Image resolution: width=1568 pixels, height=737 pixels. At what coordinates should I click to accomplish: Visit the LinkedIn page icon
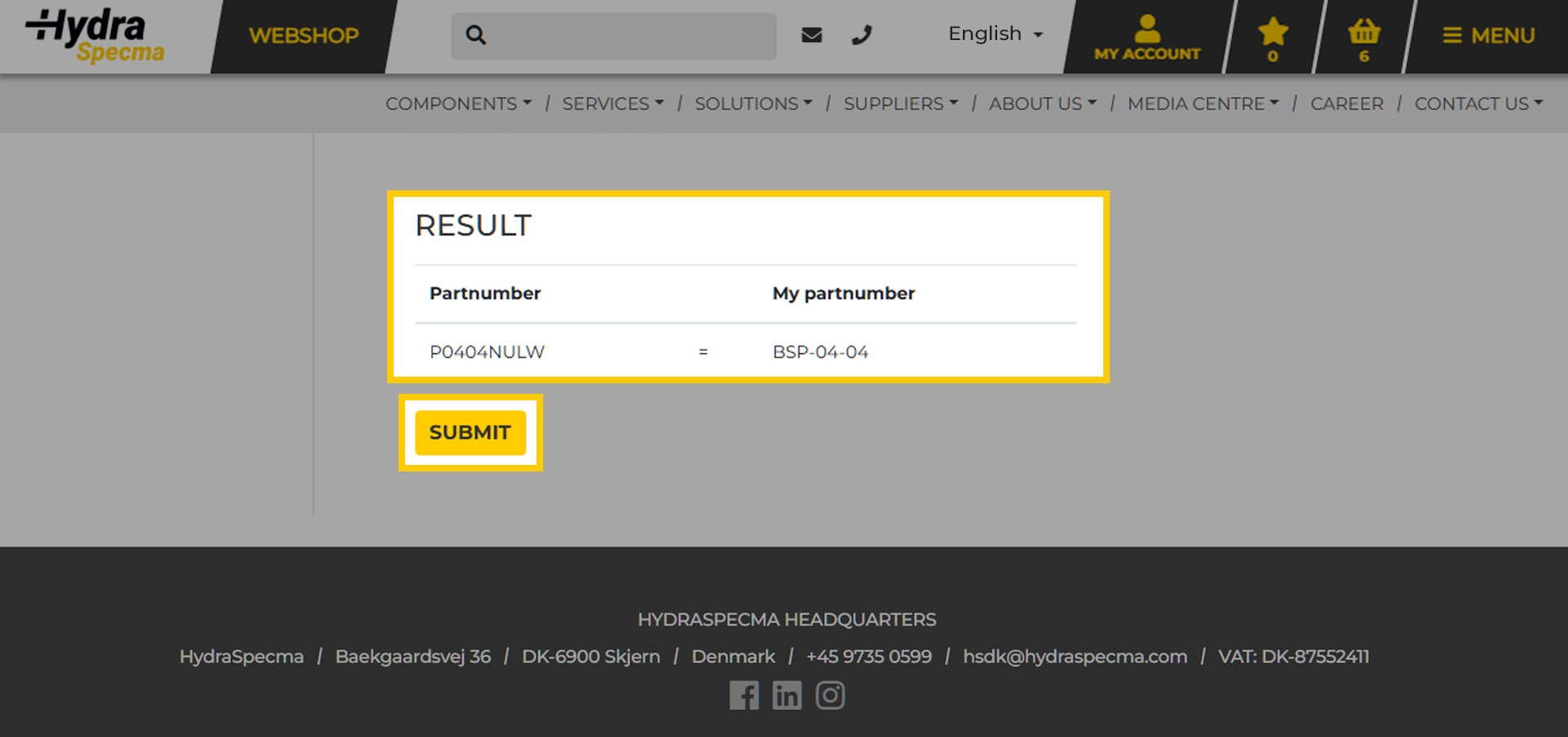786,695
